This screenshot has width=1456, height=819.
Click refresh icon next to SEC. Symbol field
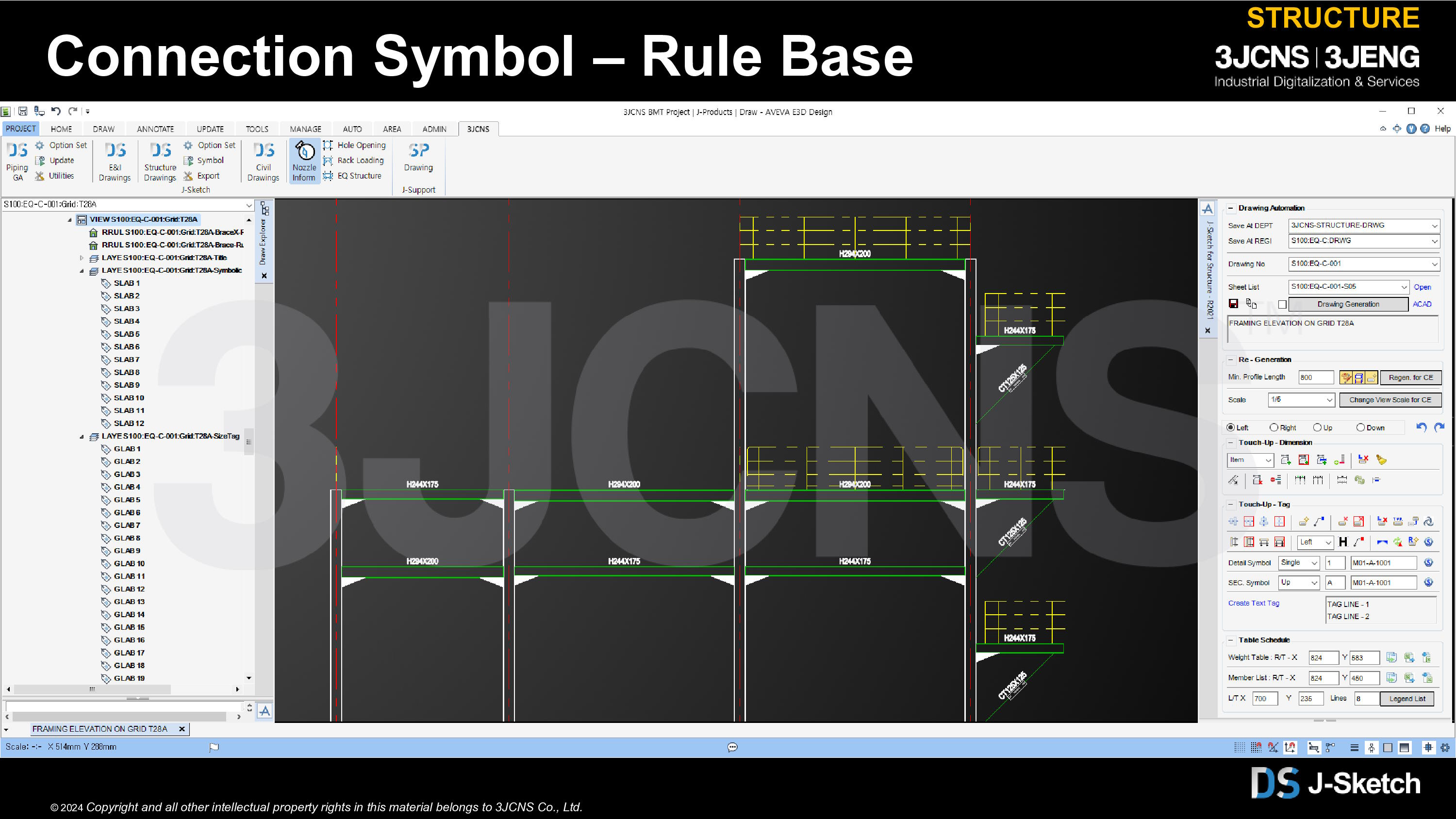coord(1428,582)
